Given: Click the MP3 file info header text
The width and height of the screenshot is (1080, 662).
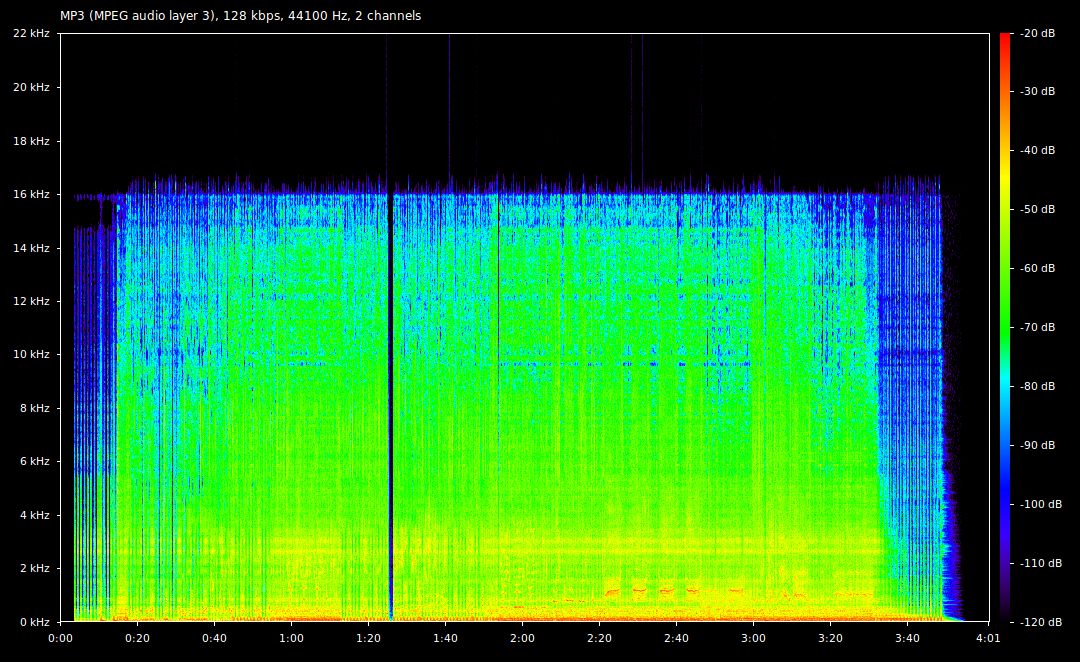Looking at the screenshot, I should 240,15.
